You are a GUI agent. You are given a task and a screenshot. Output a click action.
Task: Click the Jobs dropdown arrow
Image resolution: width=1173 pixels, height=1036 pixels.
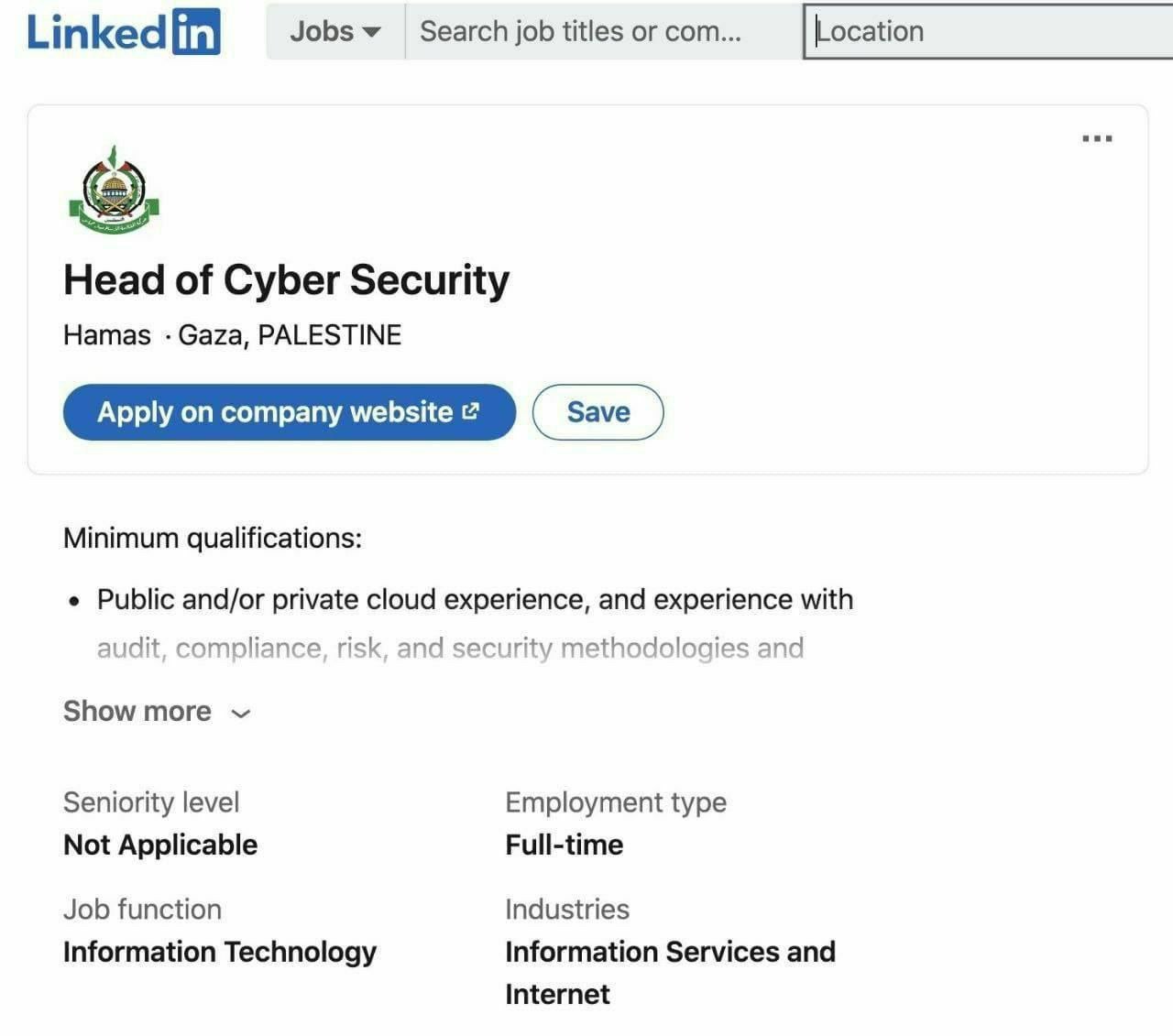click(371, 32)
